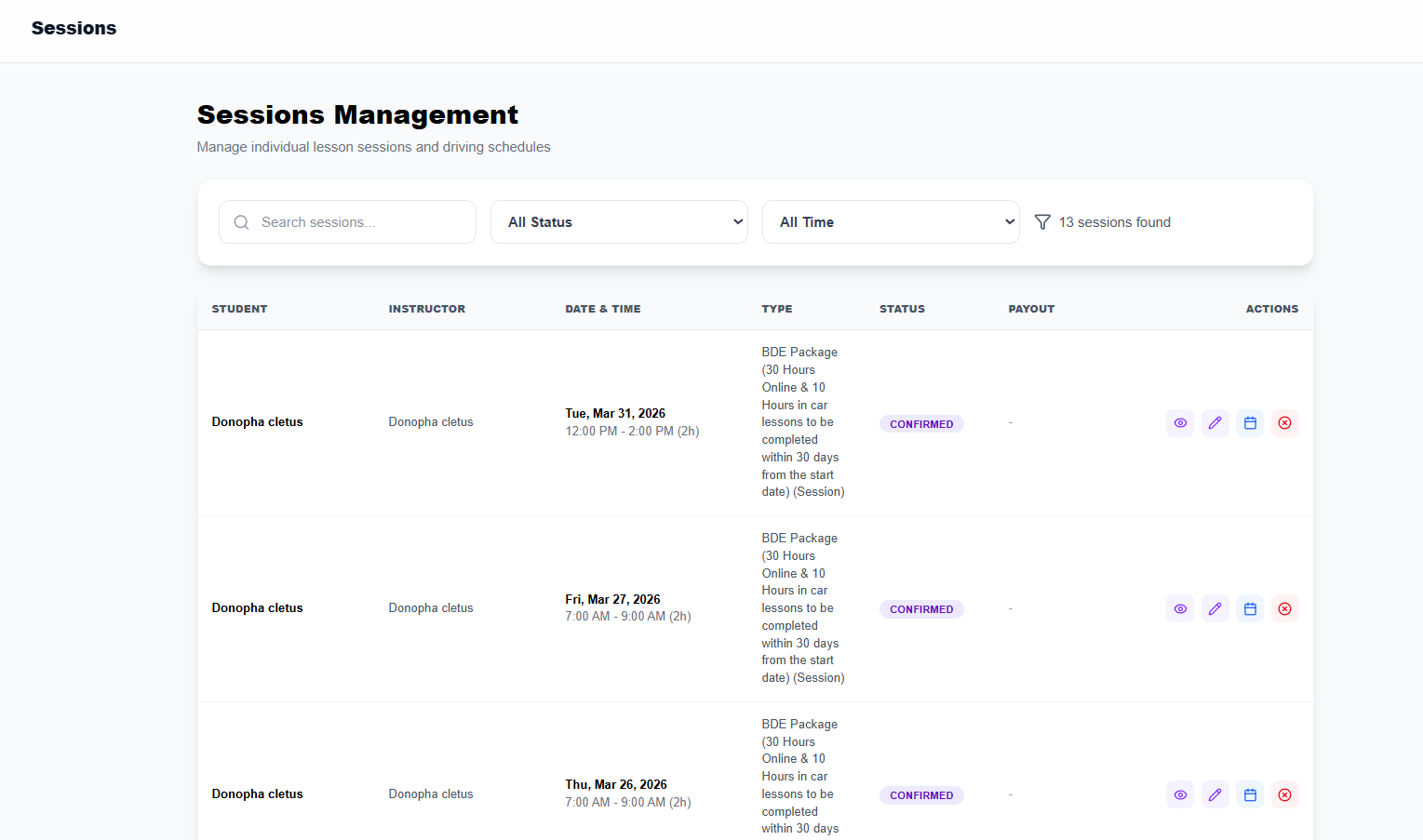Image resolution: width=1423 pixels, height=840 pixels.
Task: Click eye icon on Thu, Mar 26 session
Action: (x=1180, y=795)
